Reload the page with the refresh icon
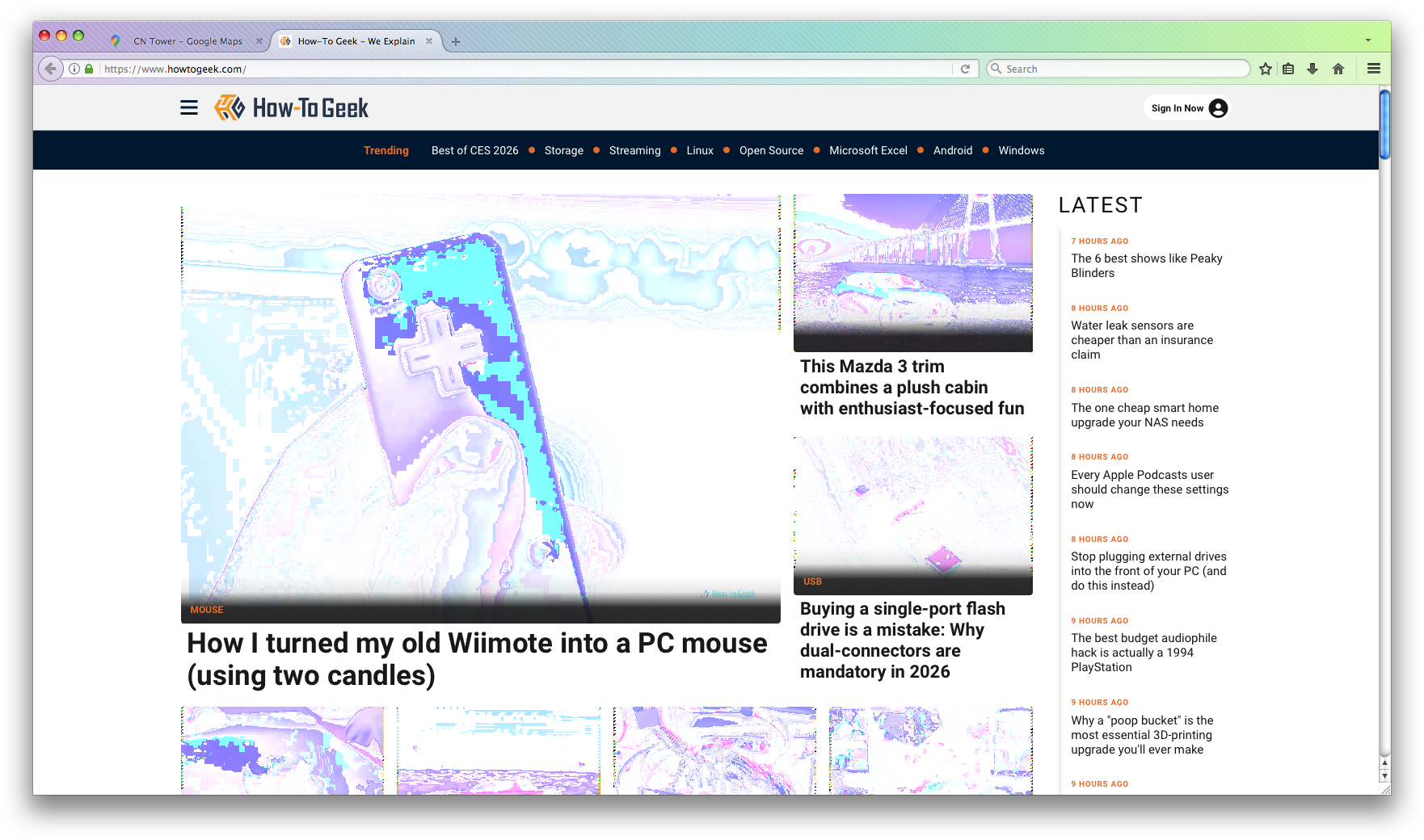This screenshot has width=1424, height=840. 965,69
